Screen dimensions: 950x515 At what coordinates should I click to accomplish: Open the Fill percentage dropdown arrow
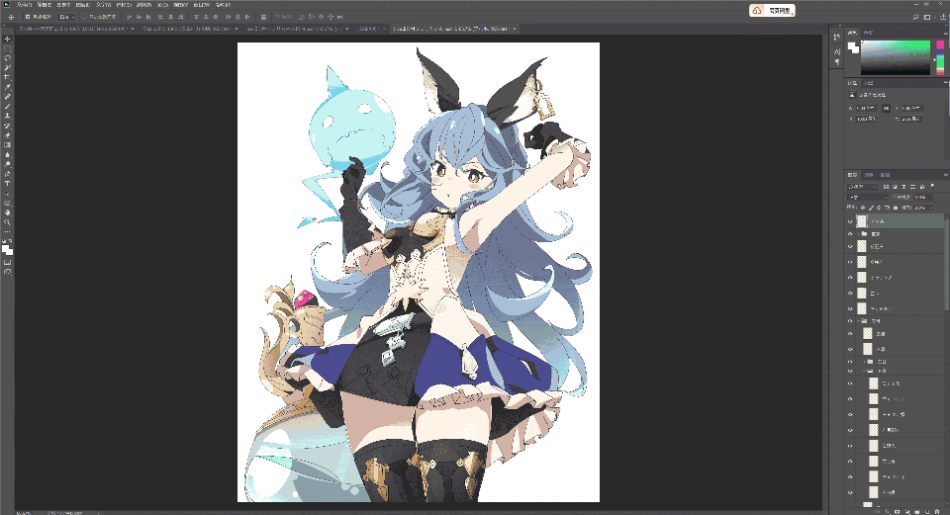click(x=931, y=208)
